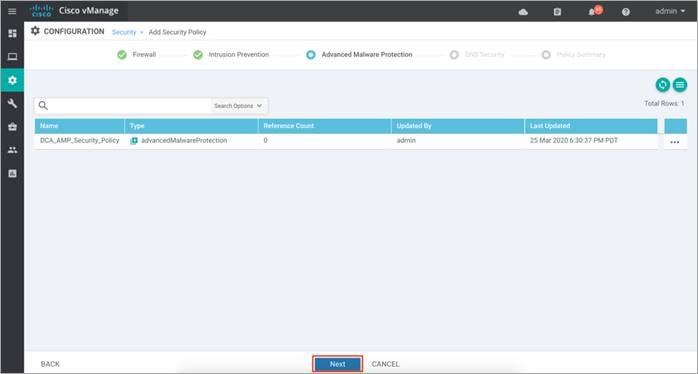
Task: Open the notifications bell icon
Action: [x=592, y=12]
